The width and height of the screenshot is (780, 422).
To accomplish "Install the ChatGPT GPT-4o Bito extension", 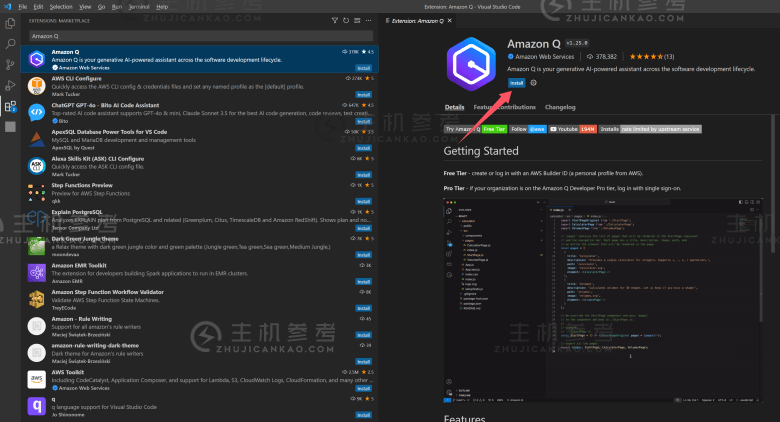I will point(364,121).
